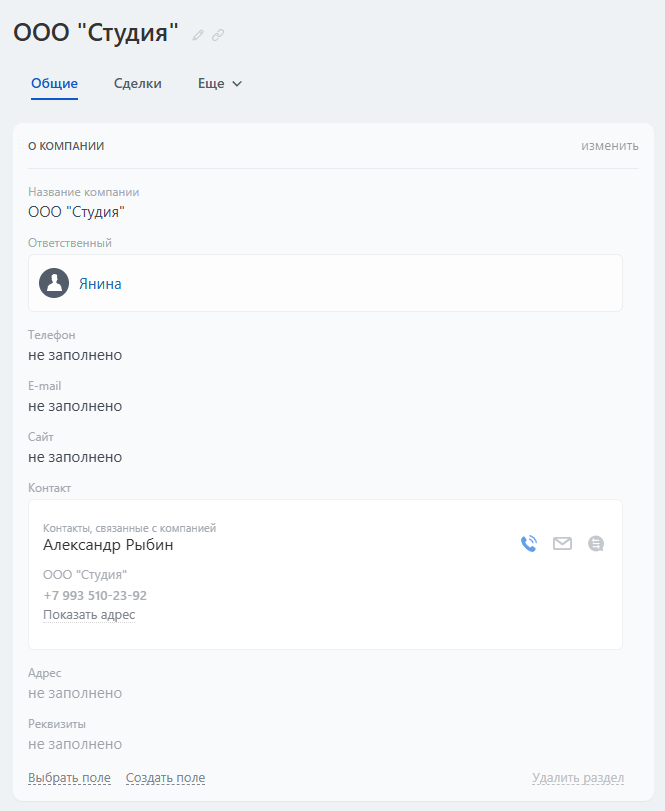
Task: Click the link icon next to company title
Action: click(x=218, y=35)
